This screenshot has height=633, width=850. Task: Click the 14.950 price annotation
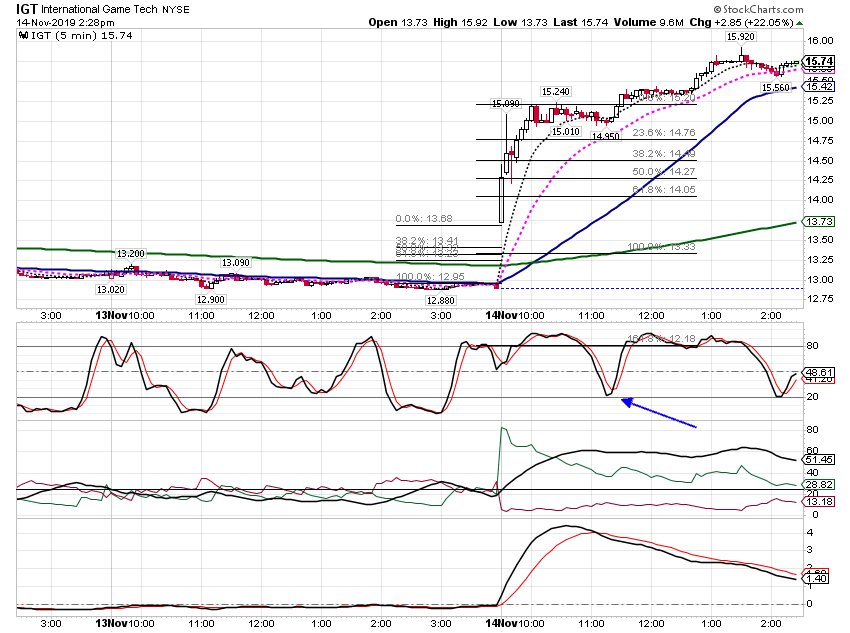coord(605,136)
